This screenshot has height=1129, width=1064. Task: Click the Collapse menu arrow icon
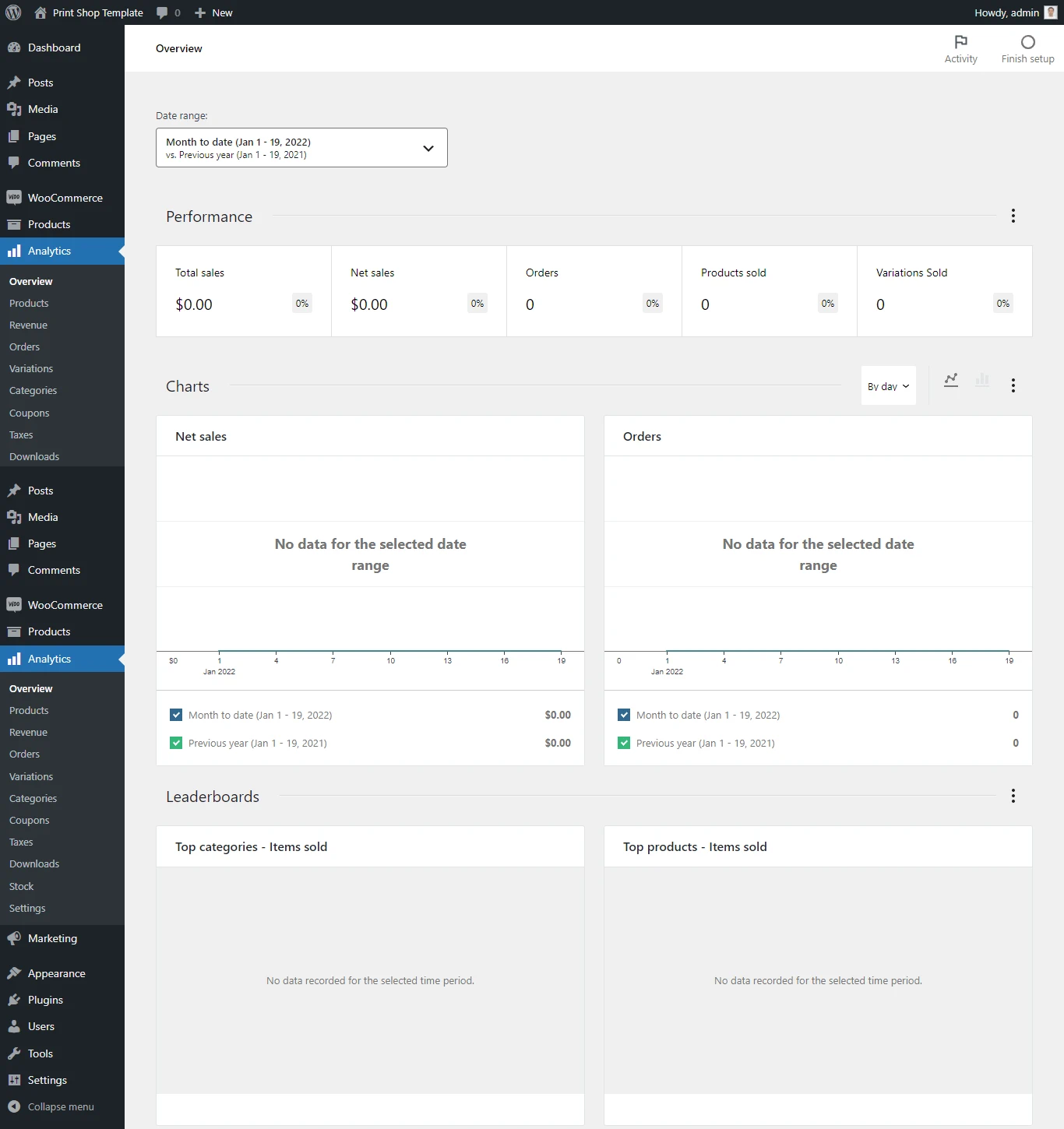pos(14,1106)
